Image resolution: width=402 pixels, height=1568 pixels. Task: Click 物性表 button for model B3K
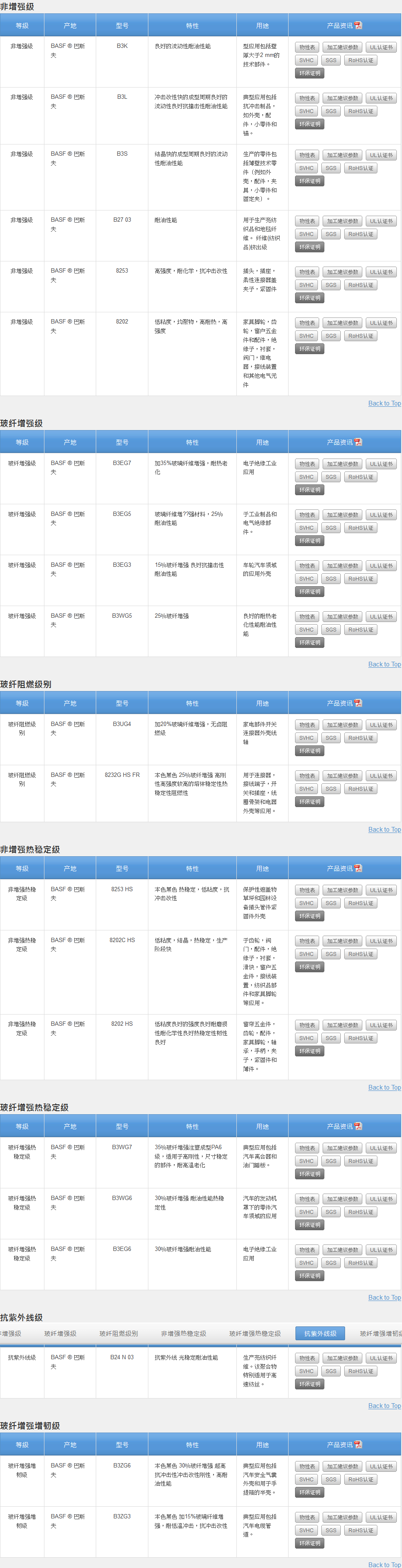[x=307, y=47]
